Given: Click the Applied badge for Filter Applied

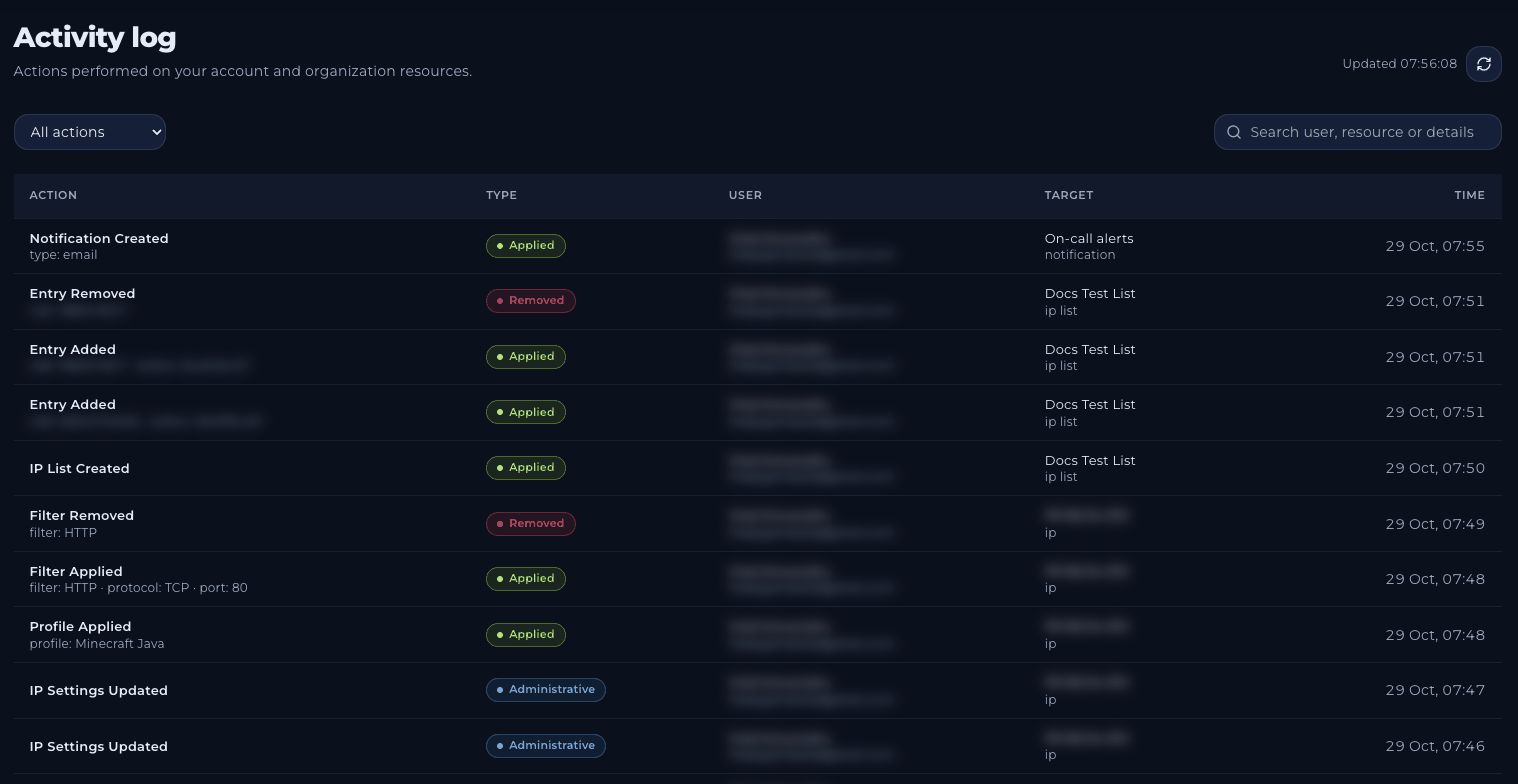Looking at the screenshot, I should pos(526,579).
